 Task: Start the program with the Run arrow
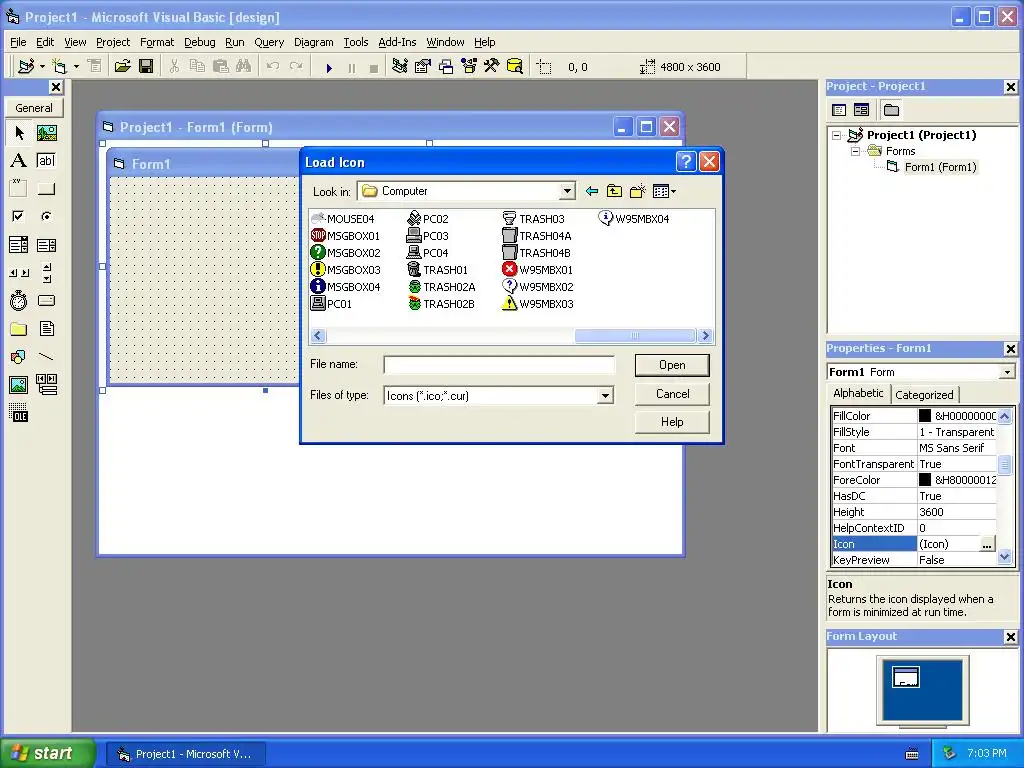[x=329, y=67]
